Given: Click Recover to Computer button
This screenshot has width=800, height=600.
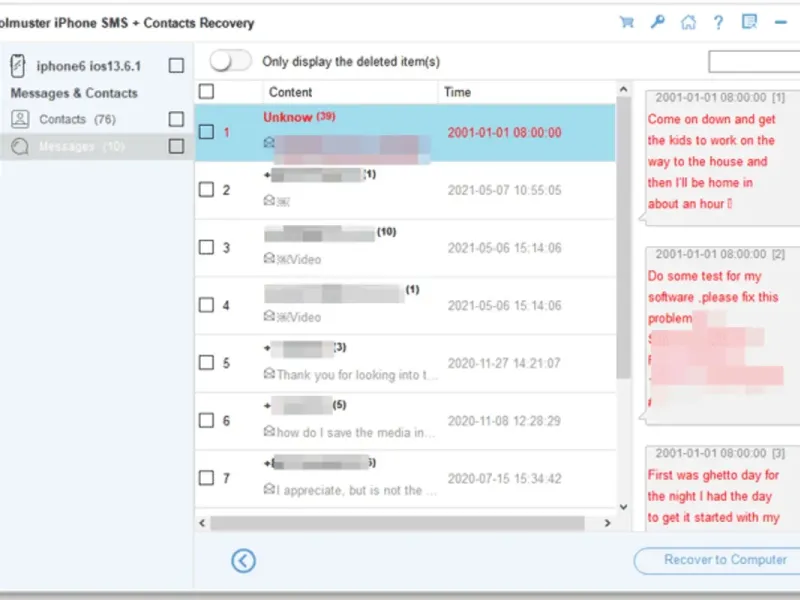Looking at the screenshot, I should click(x=717, y=560).
